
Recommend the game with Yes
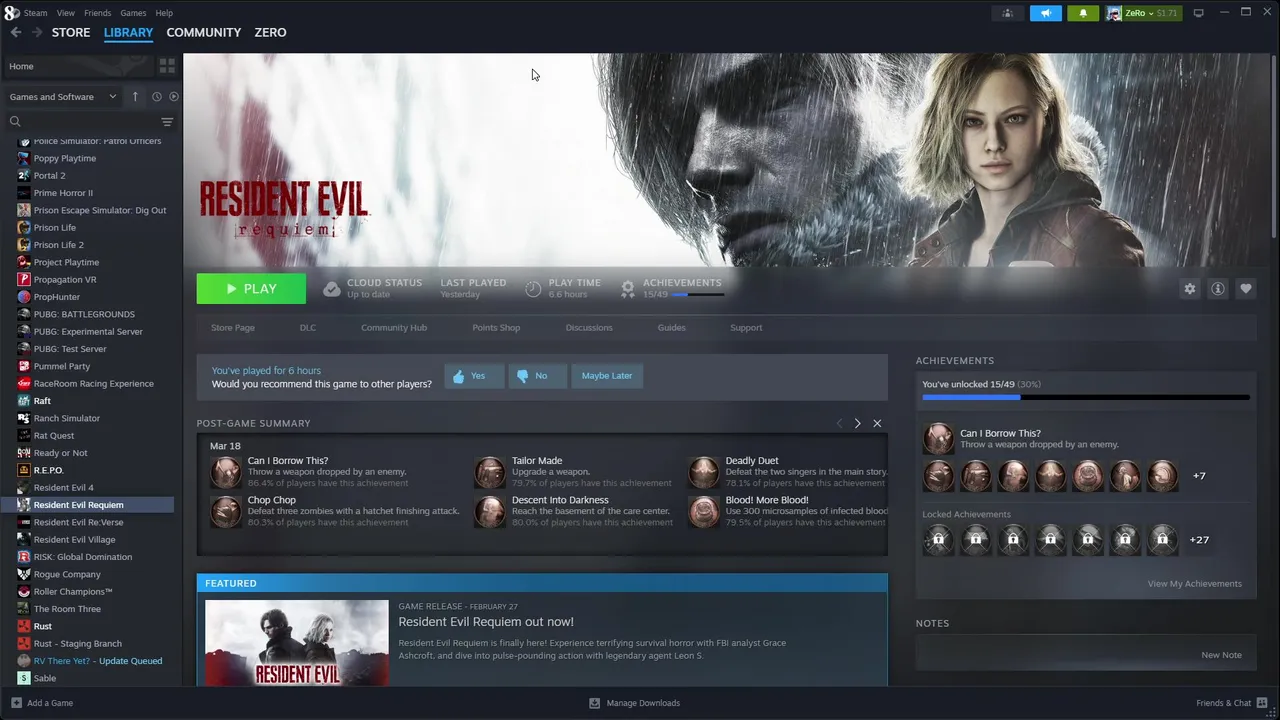(x=474, y=376)
